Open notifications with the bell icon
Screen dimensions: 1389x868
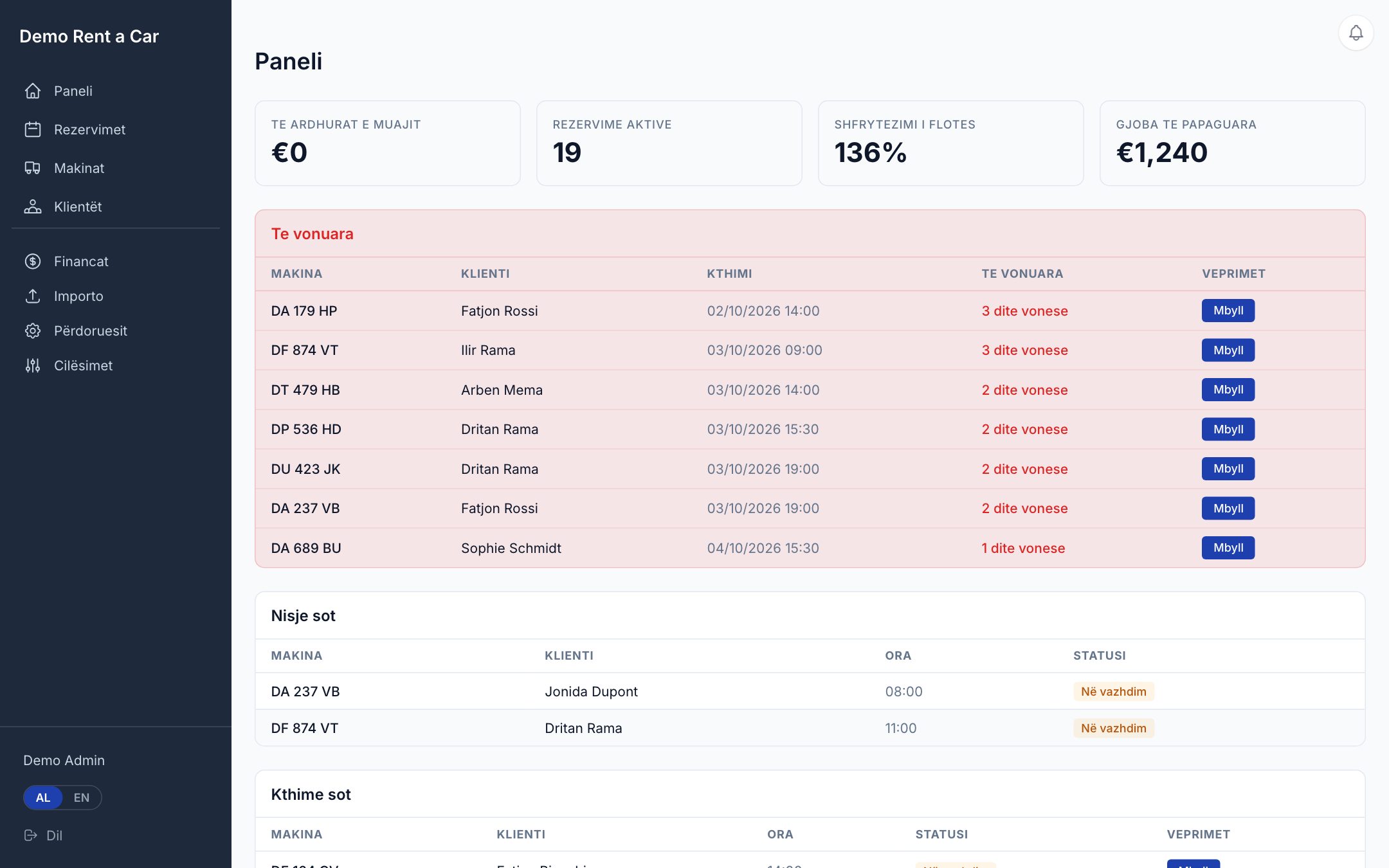(x=1356, y=33)
